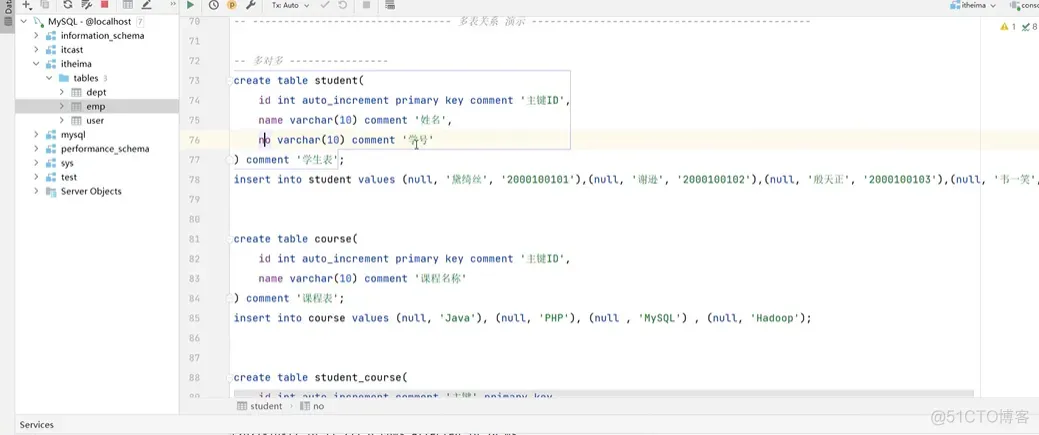Image resolution: width=1039 pixels, height=435 pixels.
Task: Expand the information_schema node
Action: pyautogui.click(x=36, y=36)
